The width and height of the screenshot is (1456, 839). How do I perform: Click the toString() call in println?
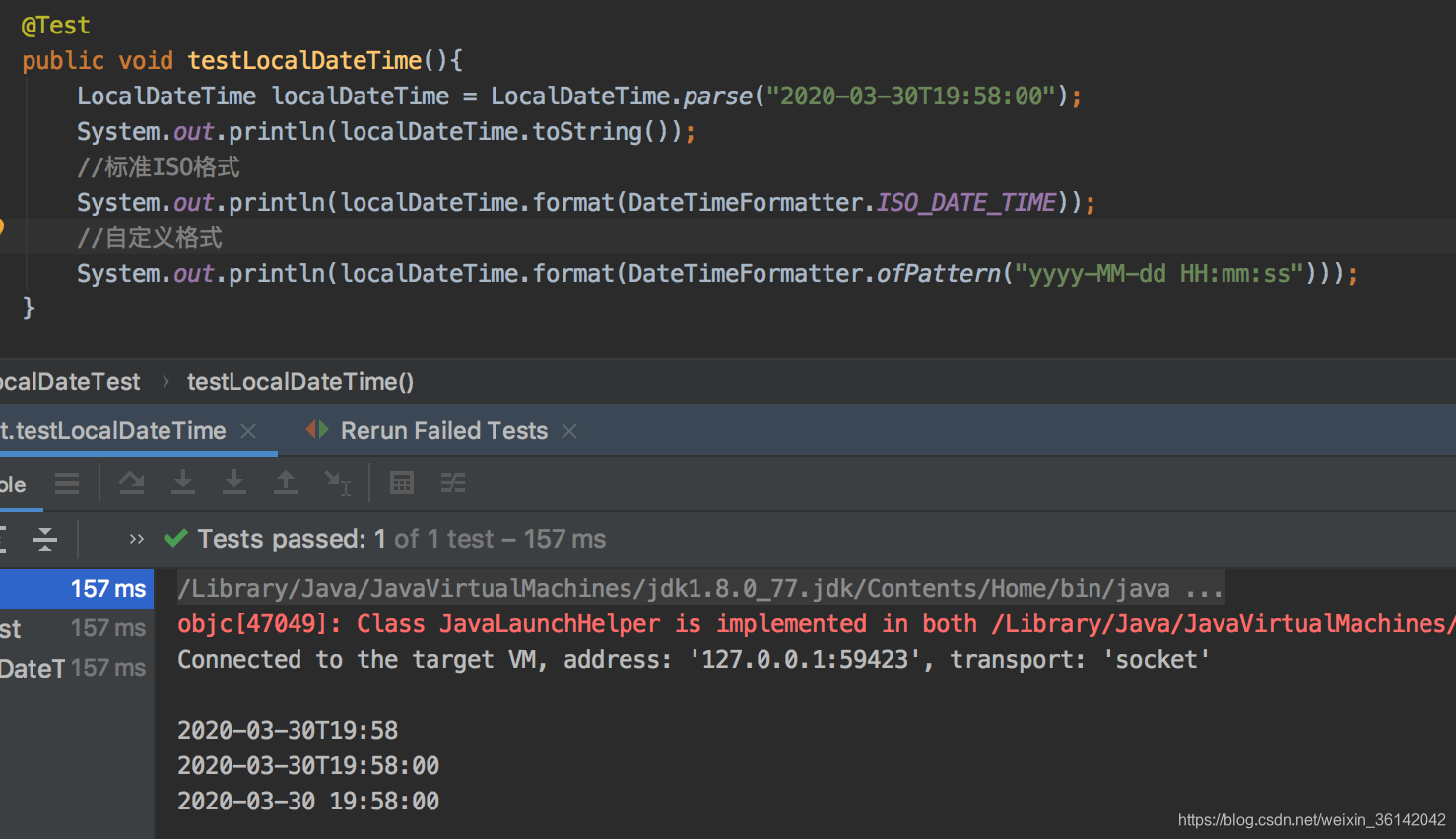click(x=601, y=132)
